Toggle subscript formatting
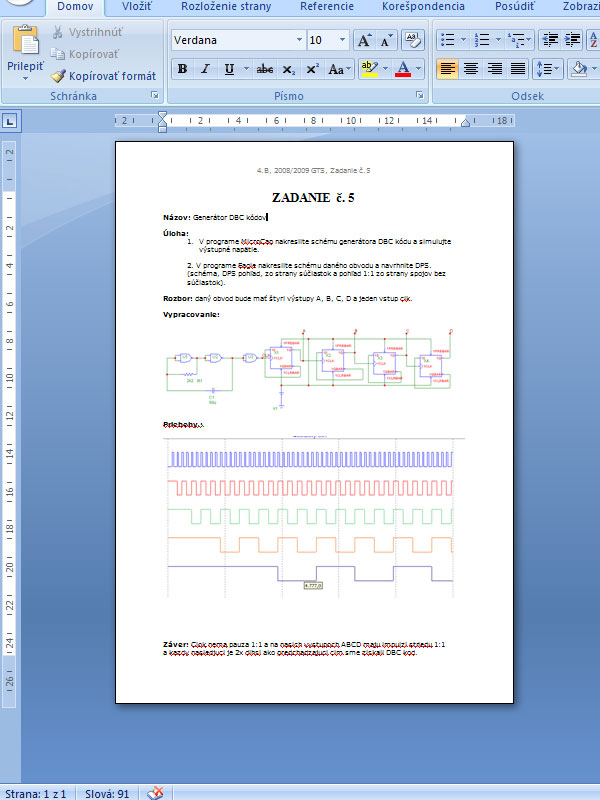This screenshot has height=800, width=600. 289,69
